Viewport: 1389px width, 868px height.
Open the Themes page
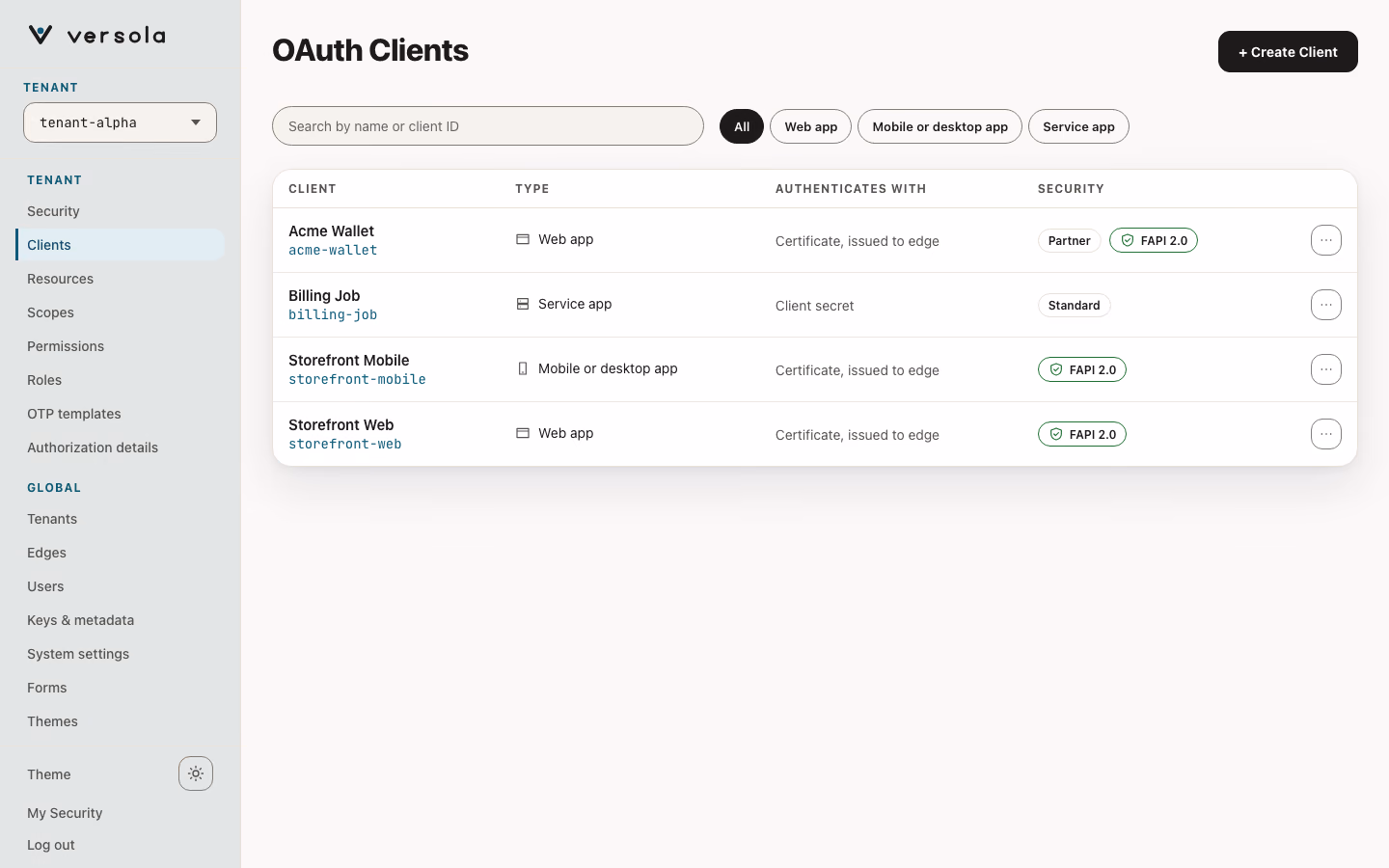pyautogui.click(x=120, y=721)
